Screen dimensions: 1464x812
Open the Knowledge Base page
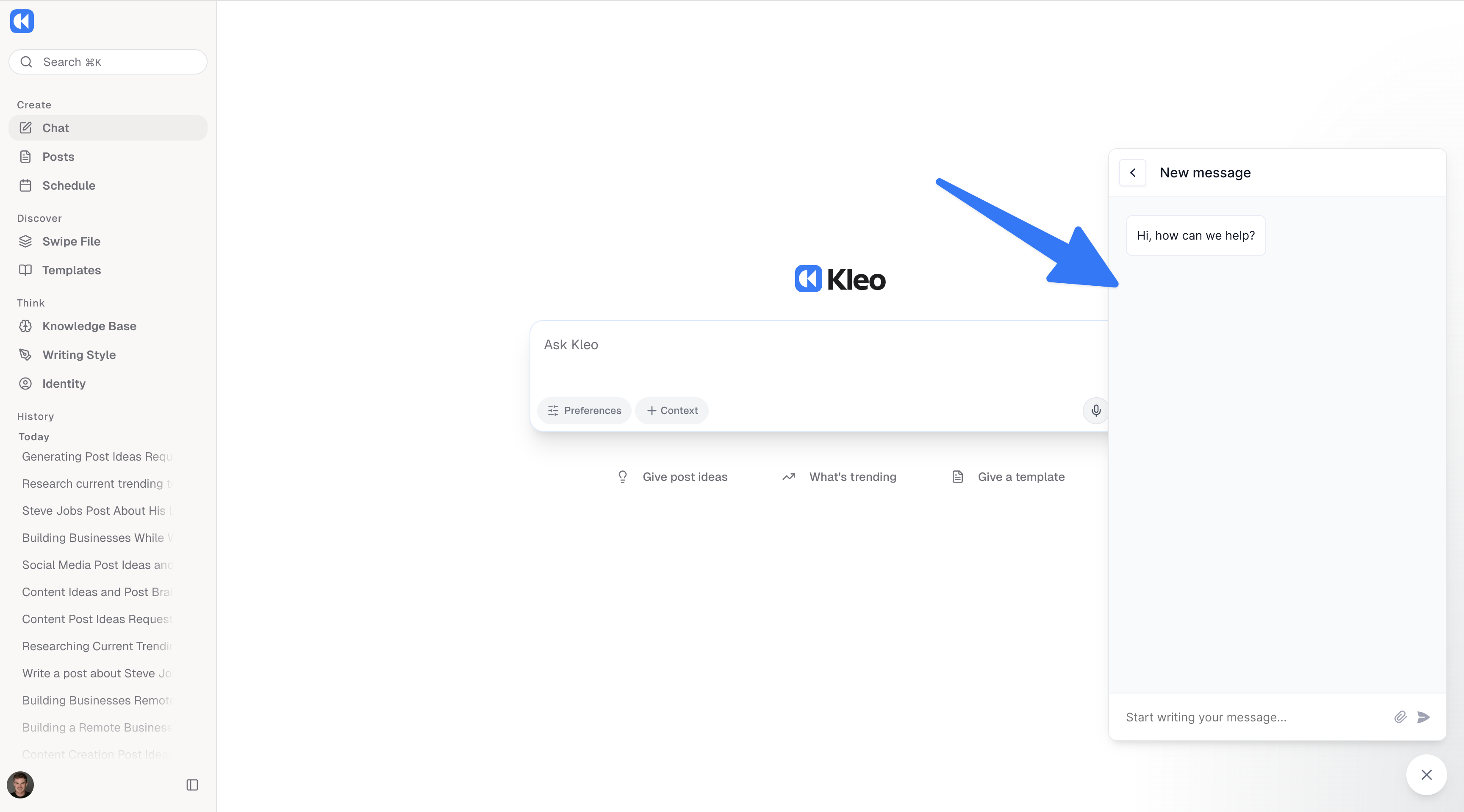pos(89,326)
